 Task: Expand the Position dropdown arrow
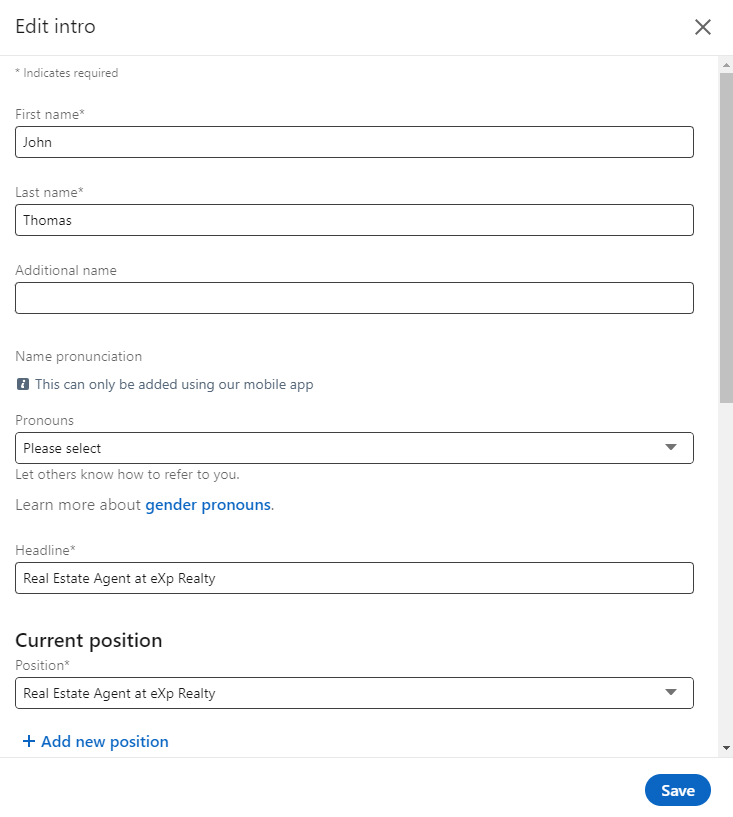click(671, 693)
